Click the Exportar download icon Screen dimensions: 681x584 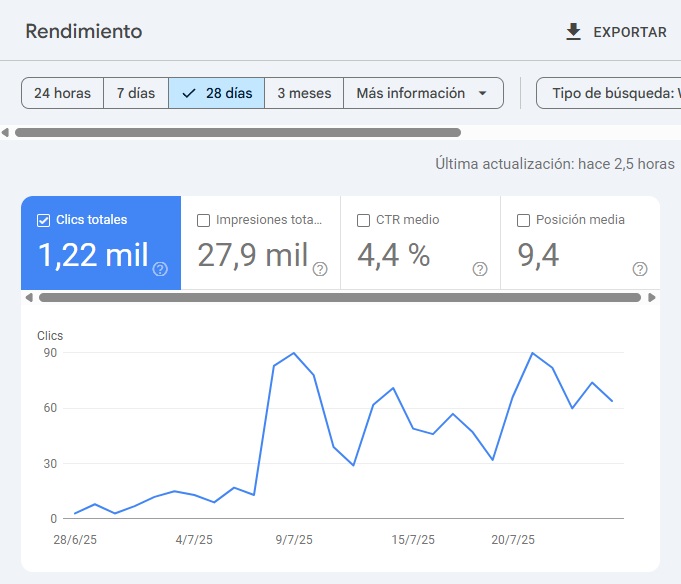[573, 32]
